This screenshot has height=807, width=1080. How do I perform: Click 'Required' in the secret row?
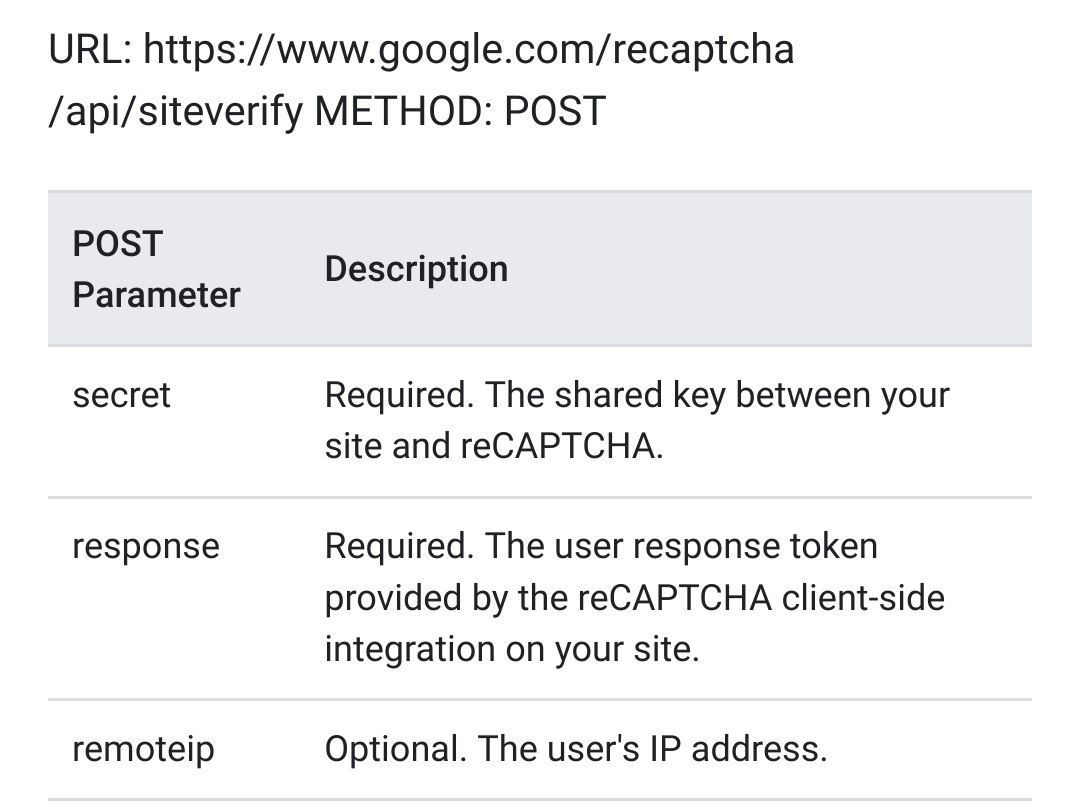tap(399, 395)
